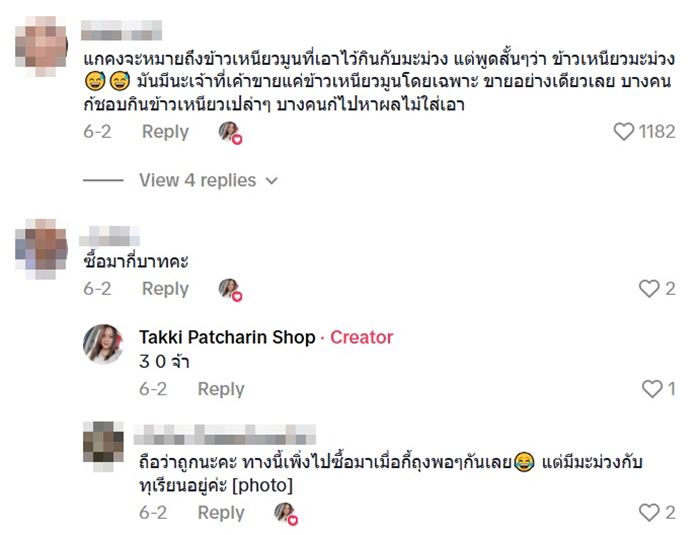Like the comment asking the price
This screenshot has width=700, height=535.
click(649, 288)
